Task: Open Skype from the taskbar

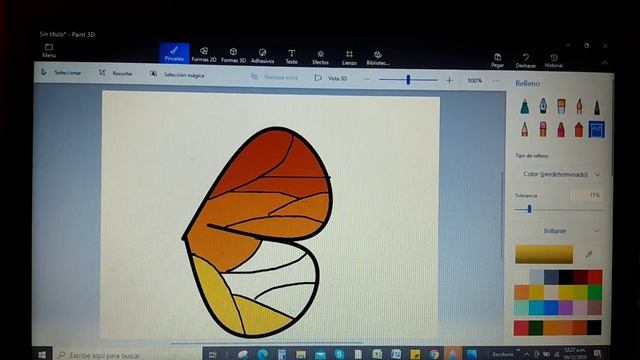Action: (339, 354)
